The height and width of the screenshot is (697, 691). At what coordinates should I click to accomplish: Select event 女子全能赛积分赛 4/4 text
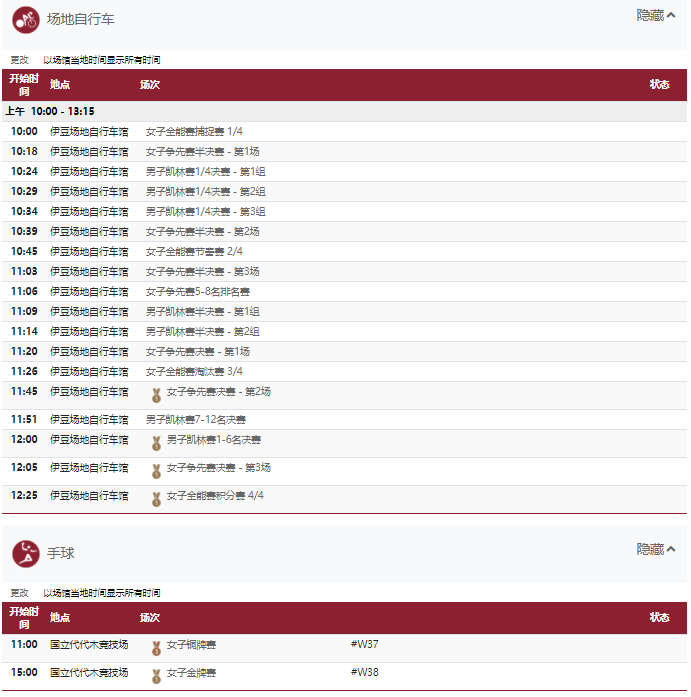coord(215,496)
